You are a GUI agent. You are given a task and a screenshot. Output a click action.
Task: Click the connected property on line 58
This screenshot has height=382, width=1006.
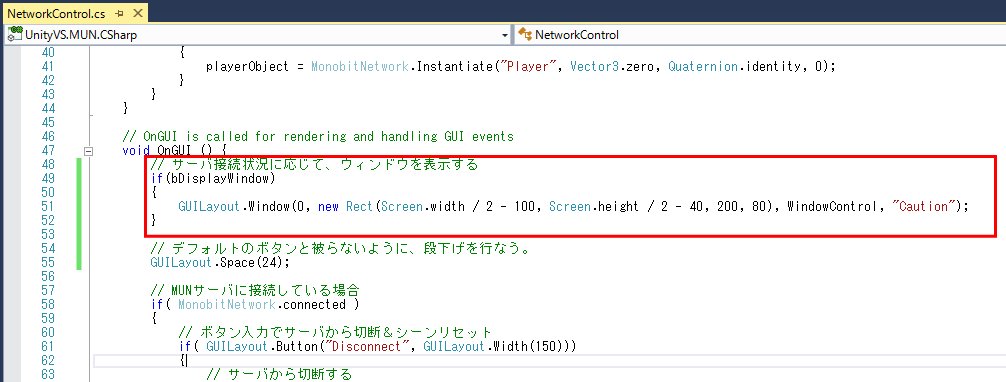[x=314, y=304]
